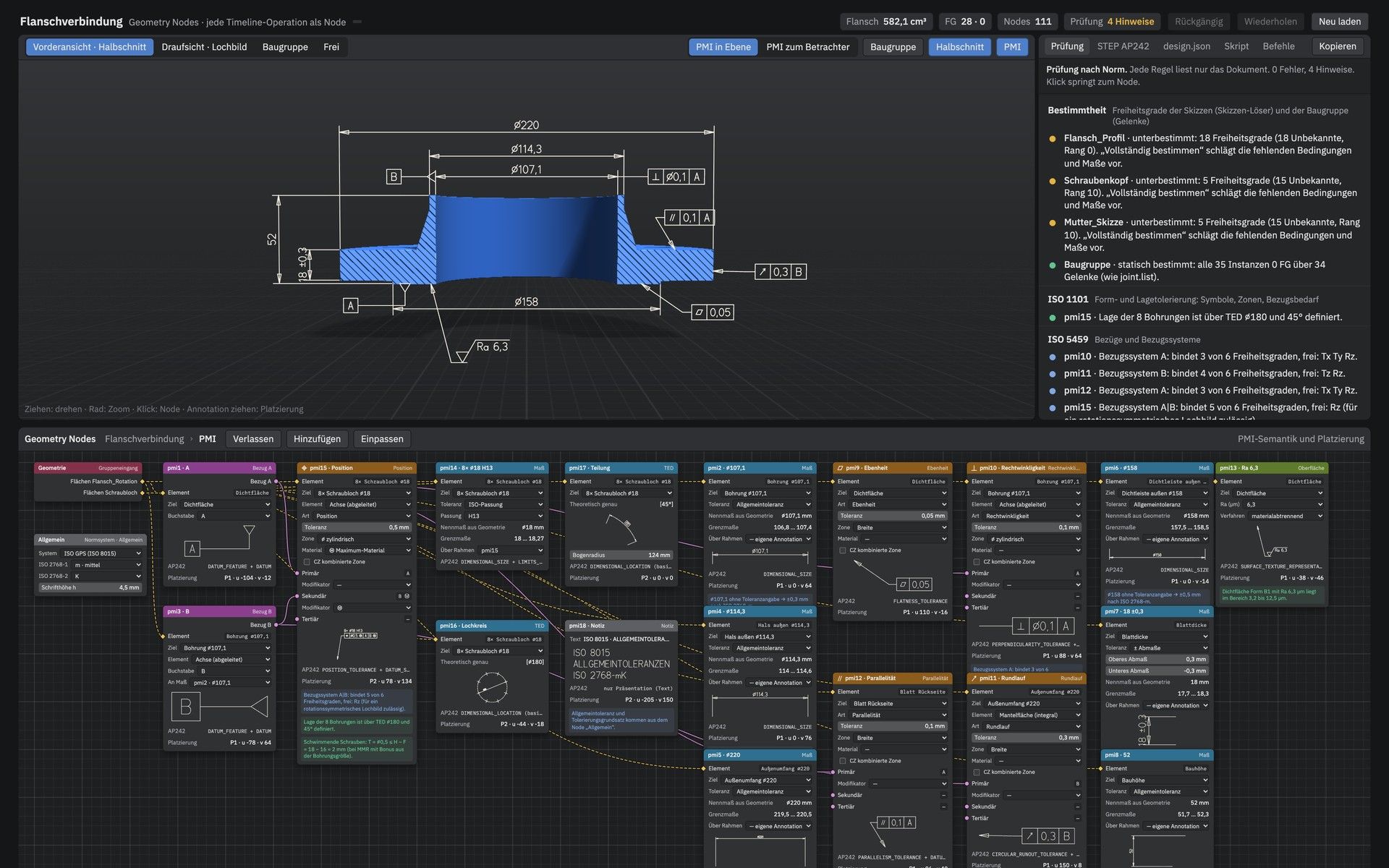The height and width of the screenshot is (868, 1389).
Task: Select the Draufsicht · Lochbild view tab
Action: (x=204, y=47)
